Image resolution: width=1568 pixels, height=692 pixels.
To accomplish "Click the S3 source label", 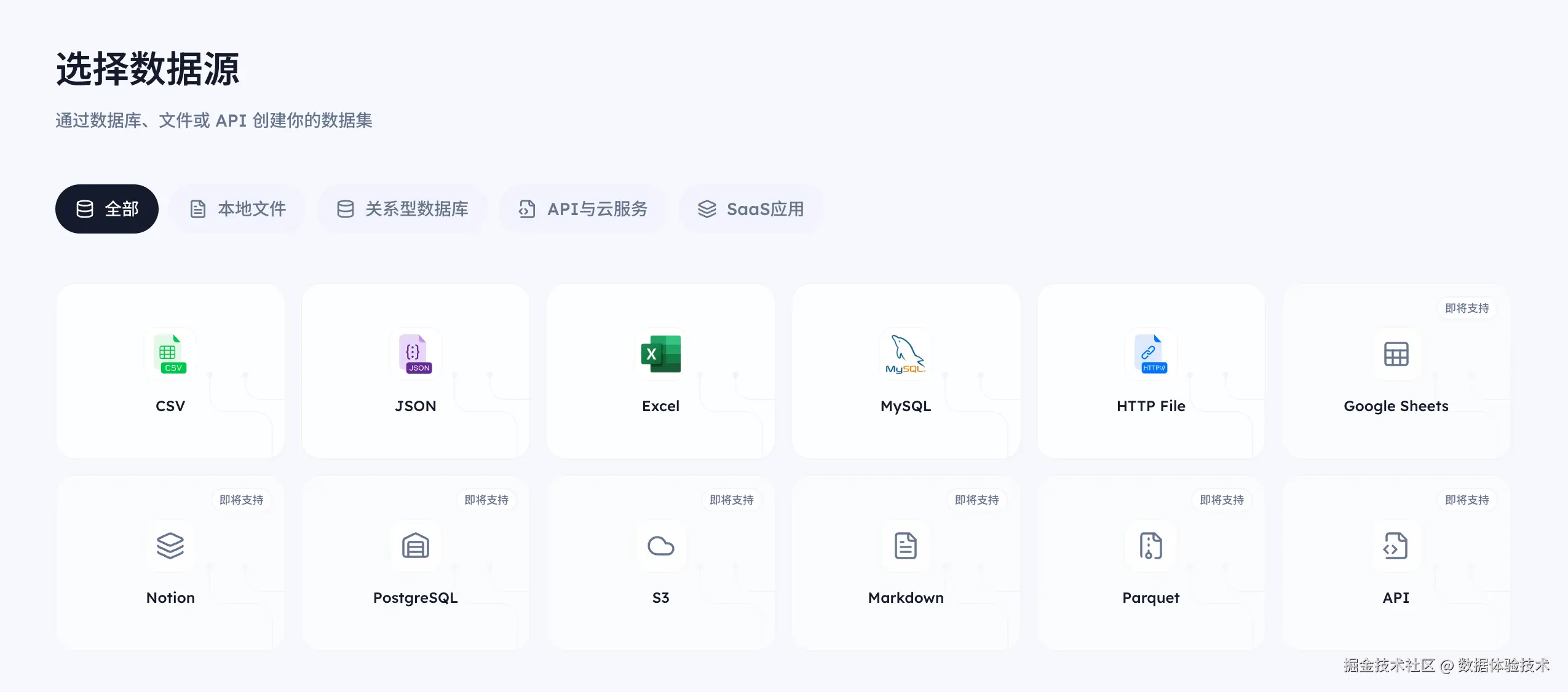I will click(x=661, y=598).
